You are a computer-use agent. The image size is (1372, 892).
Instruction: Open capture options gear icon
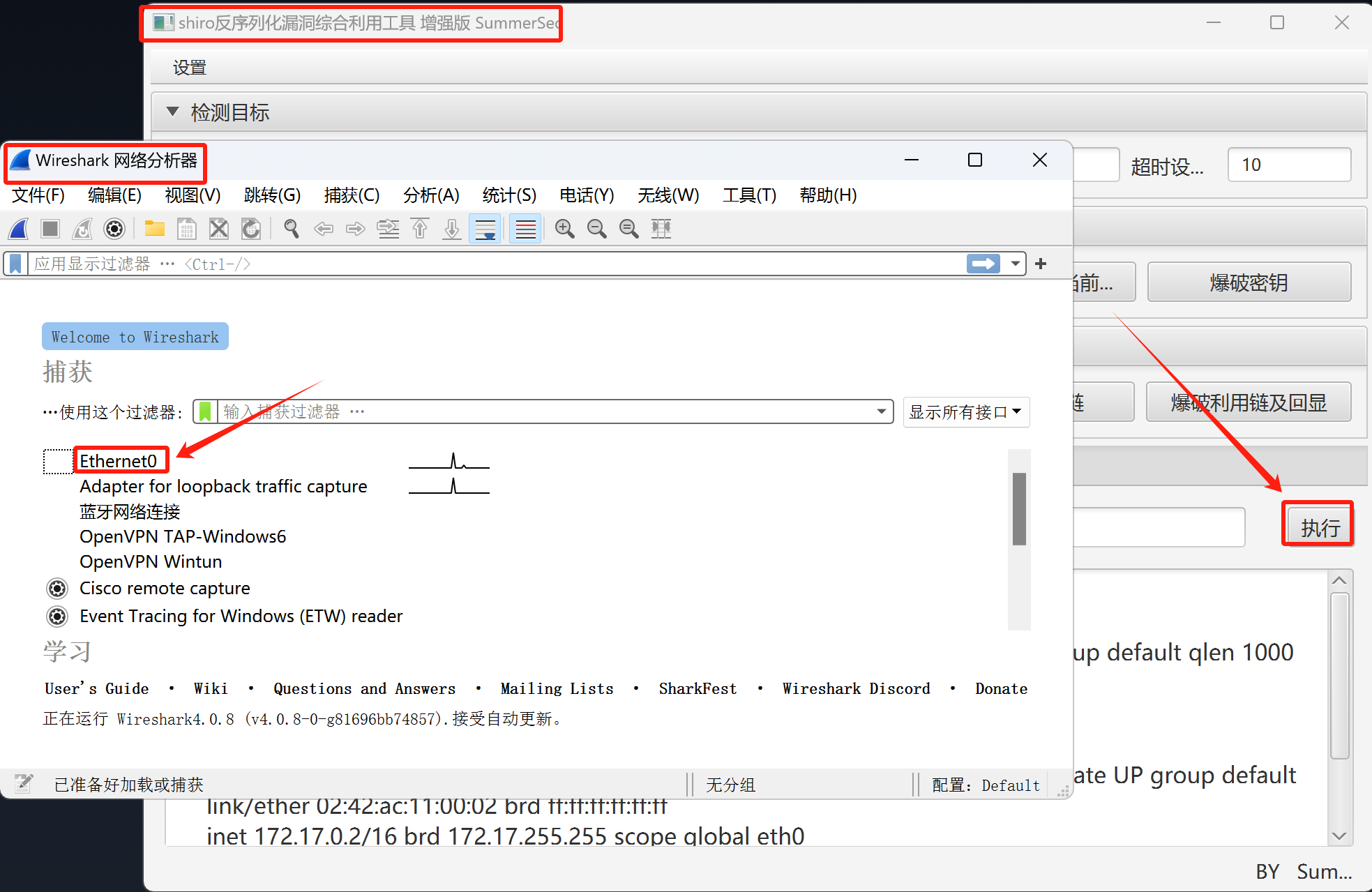[x=114, y=229]
